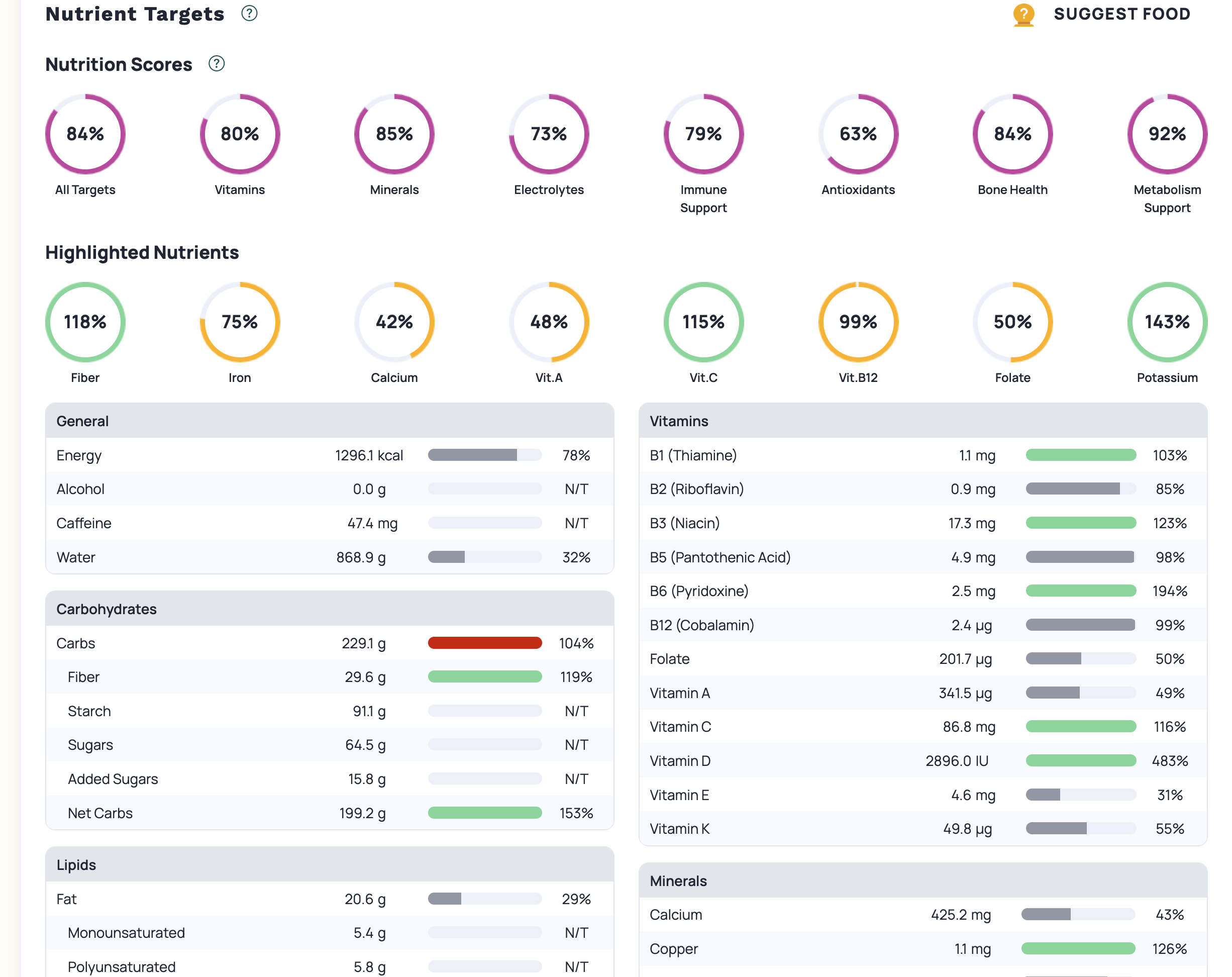Select the Immune Support score ring
1232x977 pixels.
(703, 133)
